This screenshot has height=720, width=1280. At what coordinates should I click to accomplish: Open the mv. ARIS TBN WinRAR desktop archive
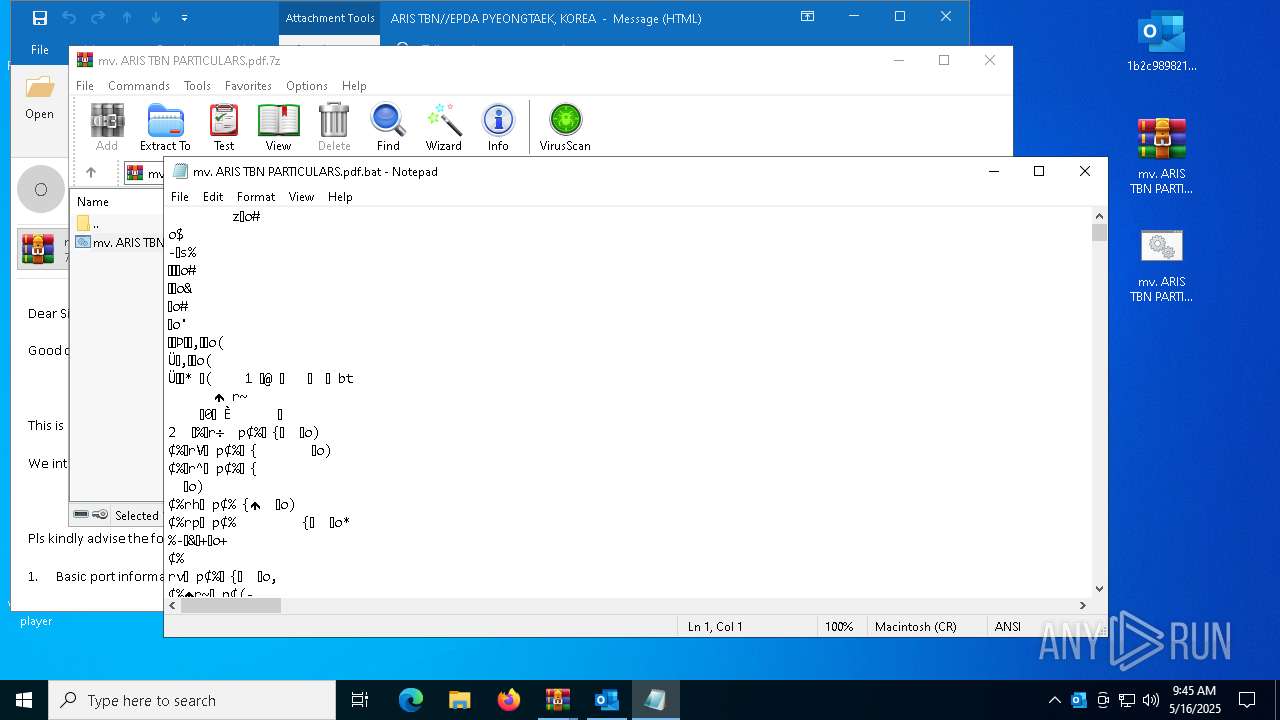(1161, 156)
